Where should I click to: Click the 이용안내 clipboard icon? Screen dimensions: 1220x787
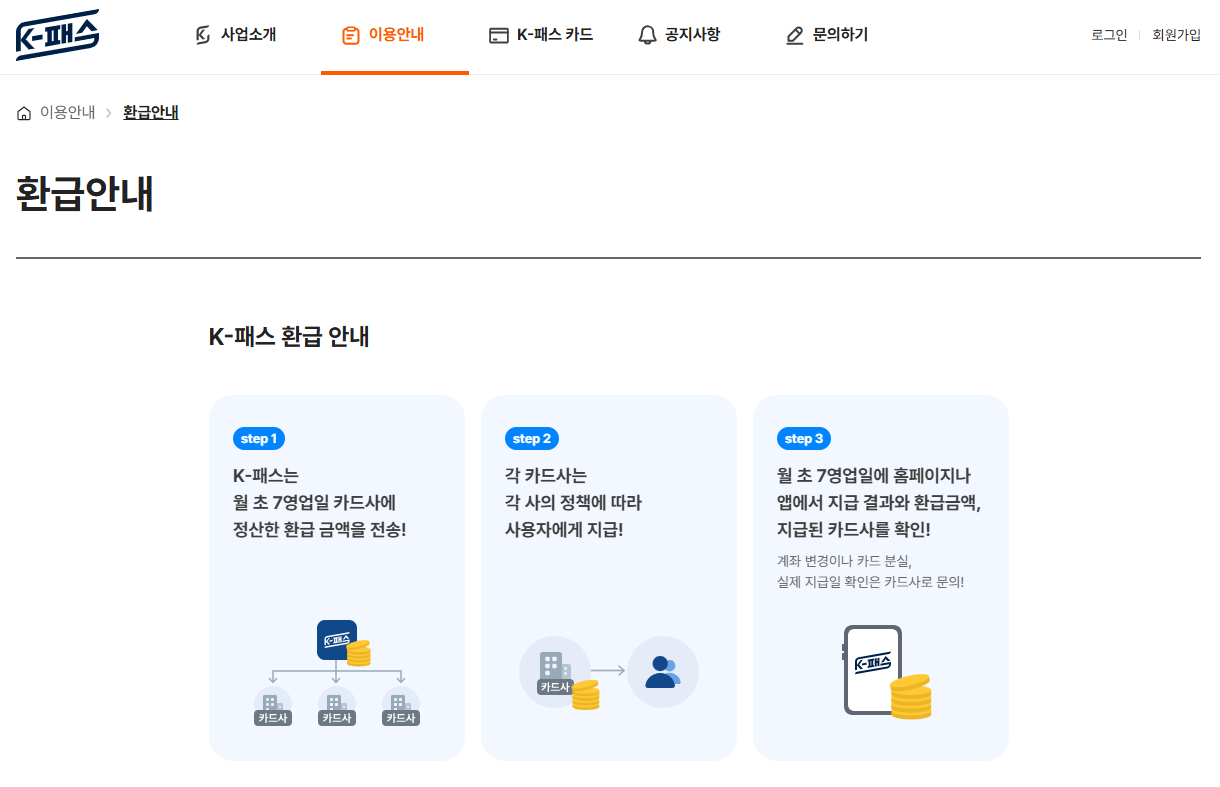tap(350, 35)
